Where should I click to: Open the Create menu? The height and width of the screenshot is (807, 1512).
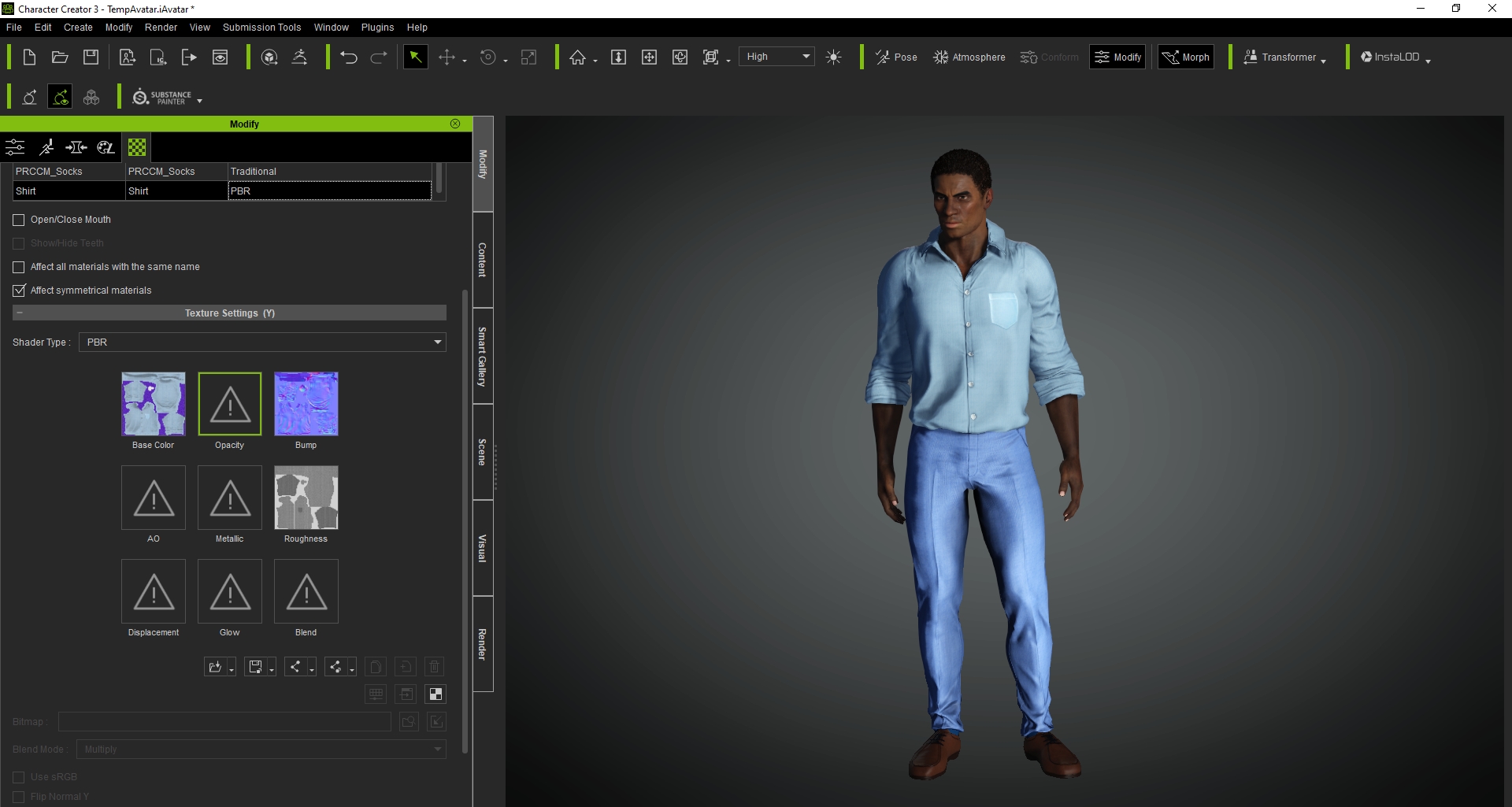78,27
